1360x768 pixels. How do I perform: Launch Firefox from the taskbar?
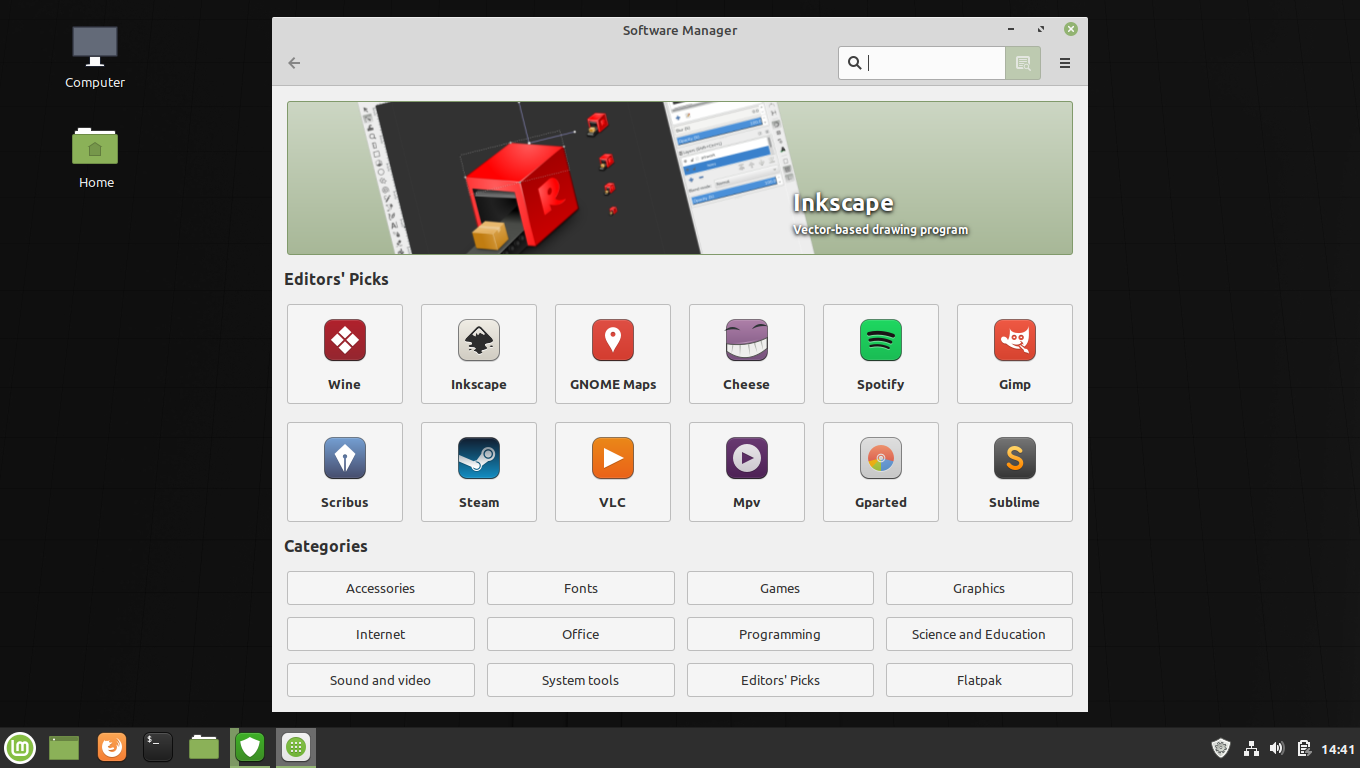click(112, 747)
